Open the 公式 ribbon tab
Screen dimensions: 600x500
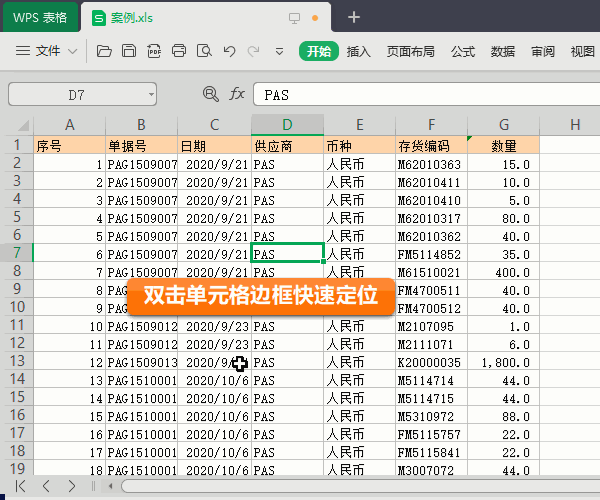462,51
